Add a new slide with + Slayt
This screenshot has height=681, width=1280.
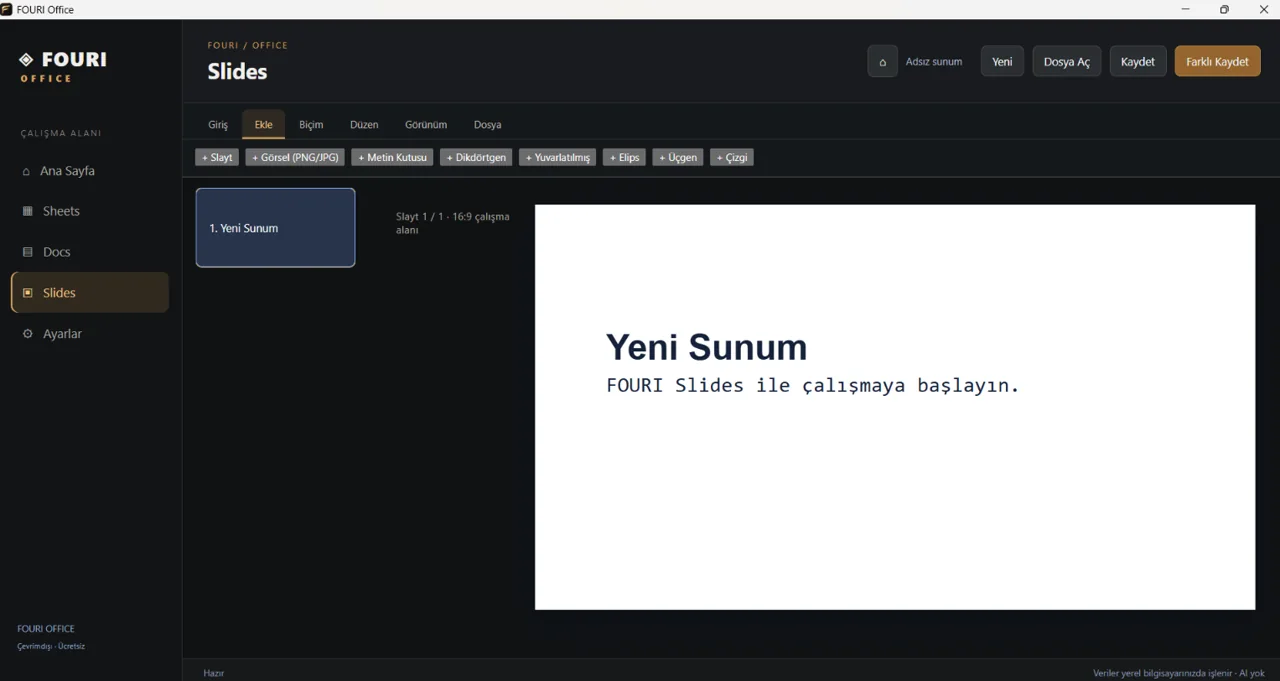pos(217,157)
